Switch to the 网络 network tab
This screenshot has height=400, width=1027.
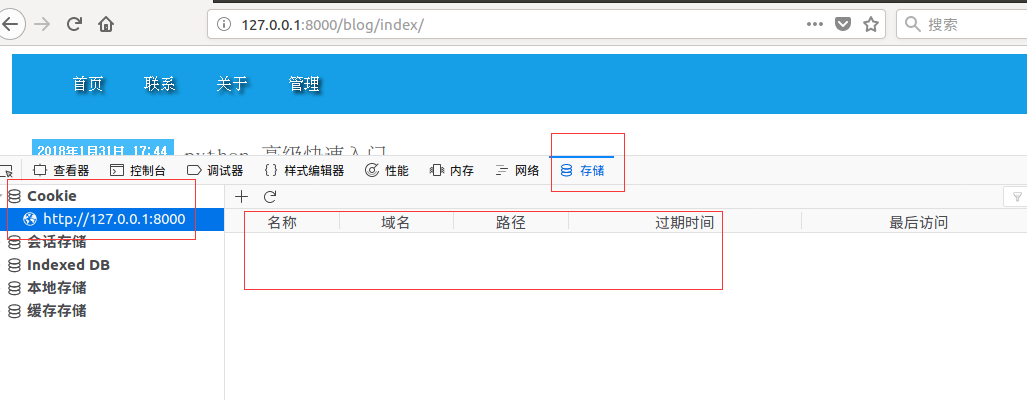518,171
